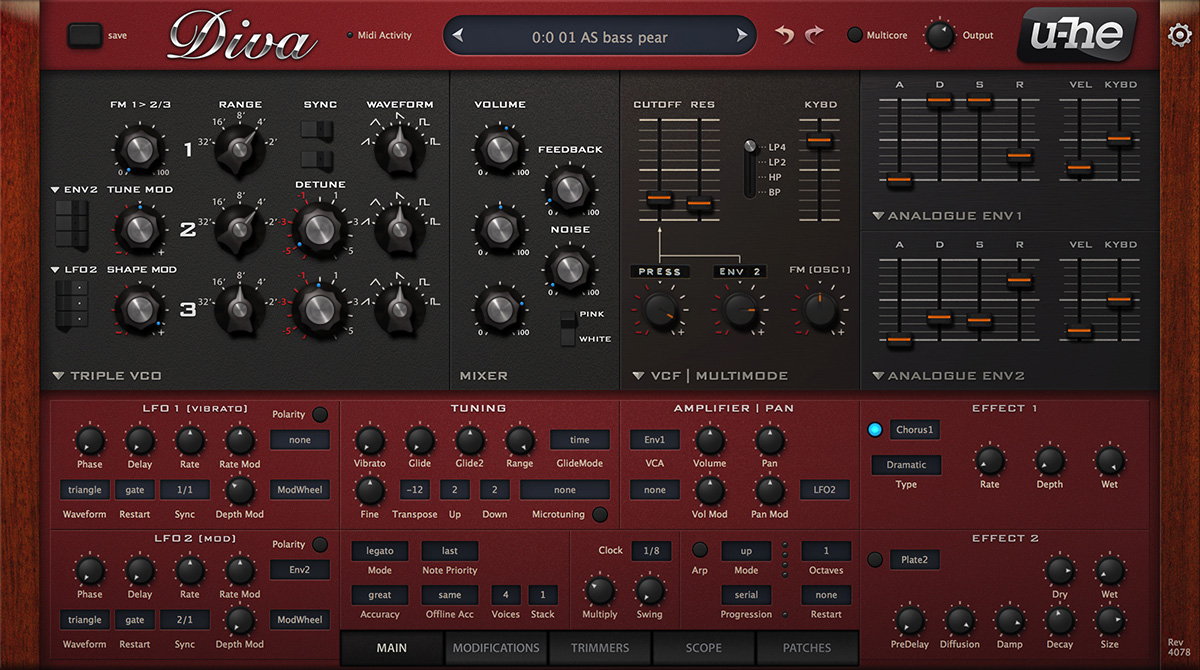
Task: Click the Clock 1/8 value
Action: (651, 550)
